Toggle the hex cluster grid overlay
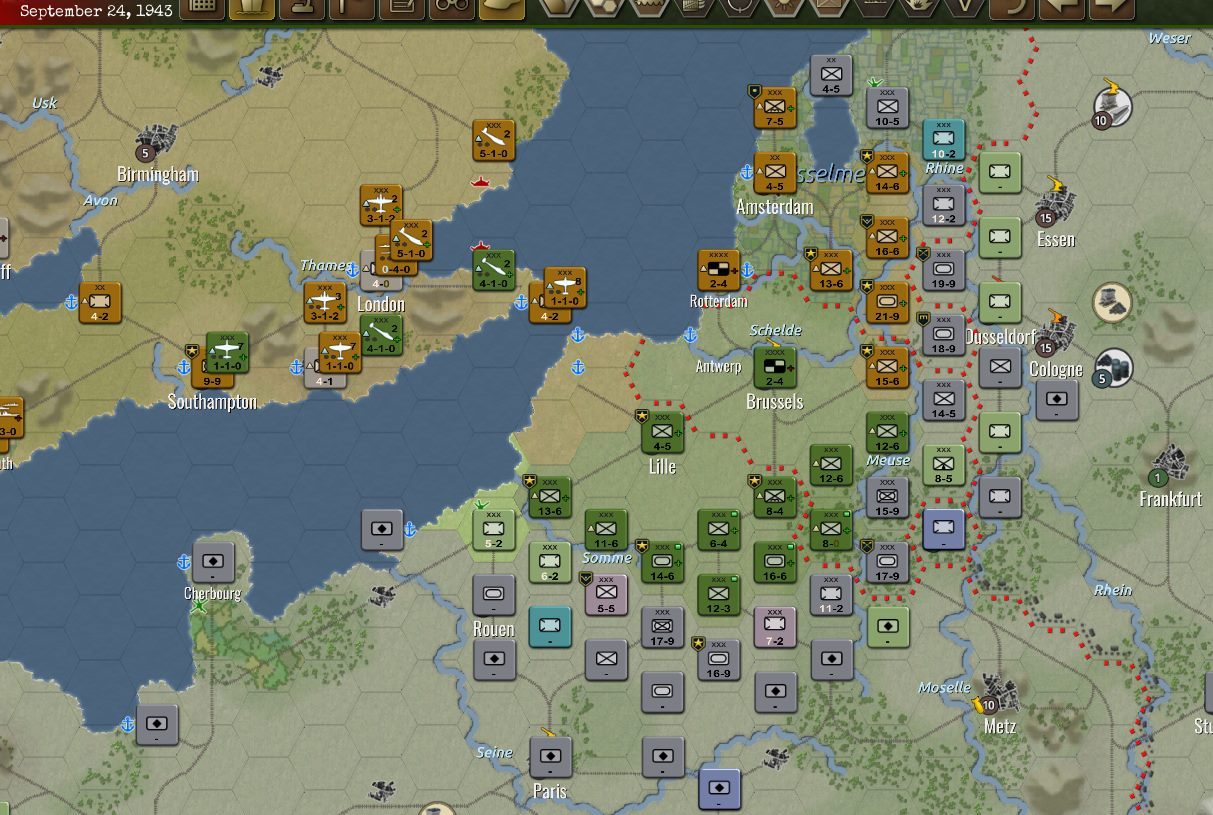This screenshot has height=815, width=1213. click(605, 6)
